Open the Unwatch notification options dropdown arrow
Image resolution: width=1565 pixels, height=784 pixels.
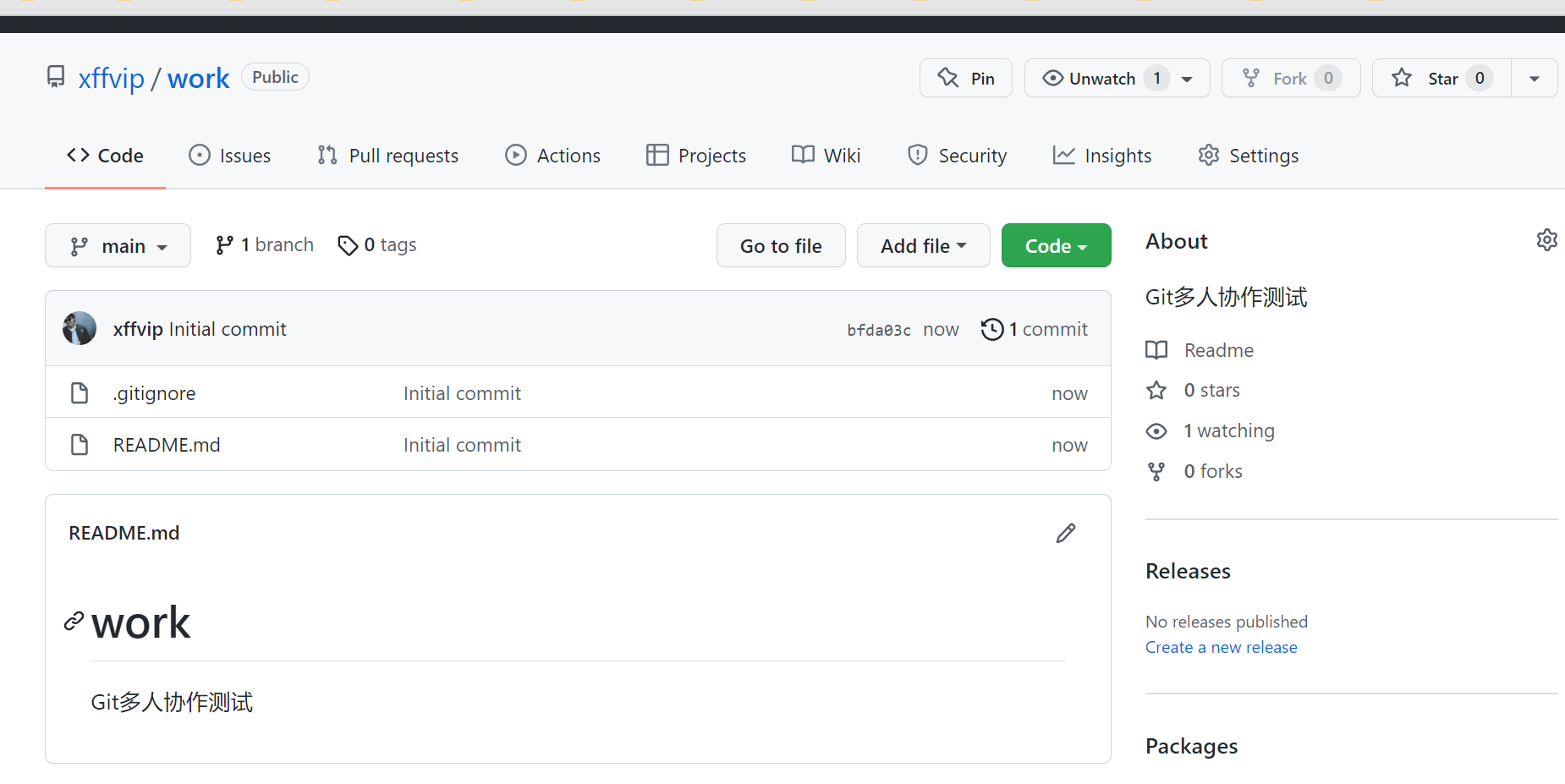click(1188, 79)
